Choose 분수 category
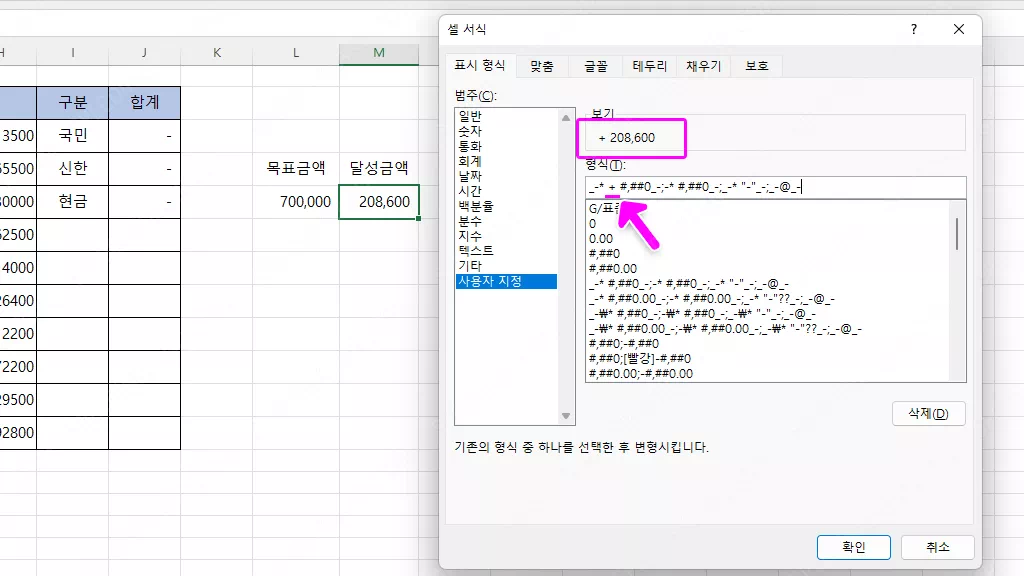This screenshot has height=576, width=1024. [x=506, y=221]
